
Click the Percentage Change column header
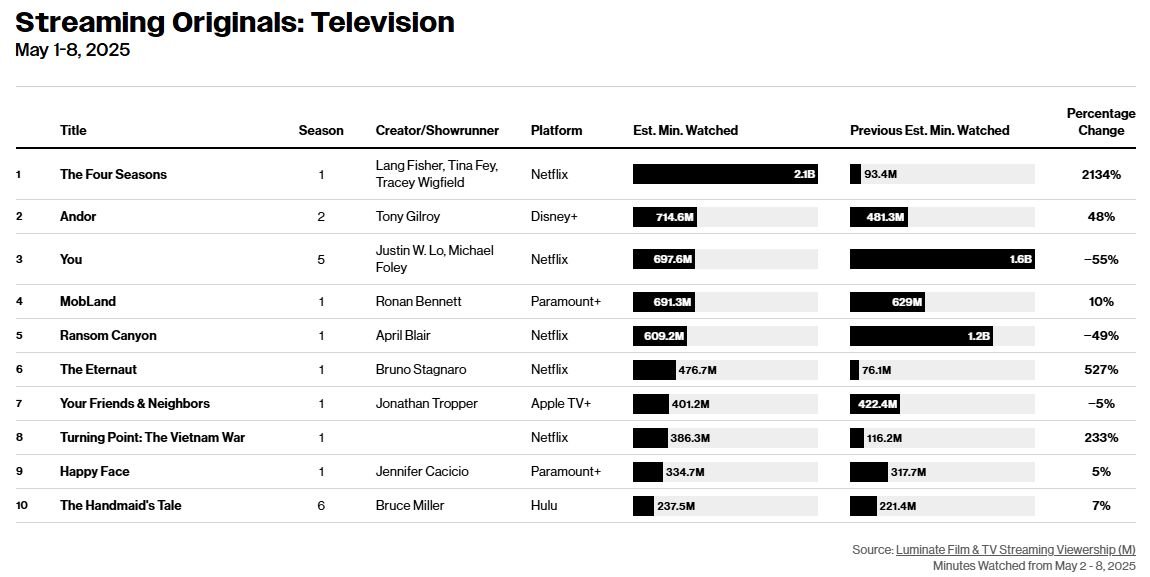point(1101,122)
